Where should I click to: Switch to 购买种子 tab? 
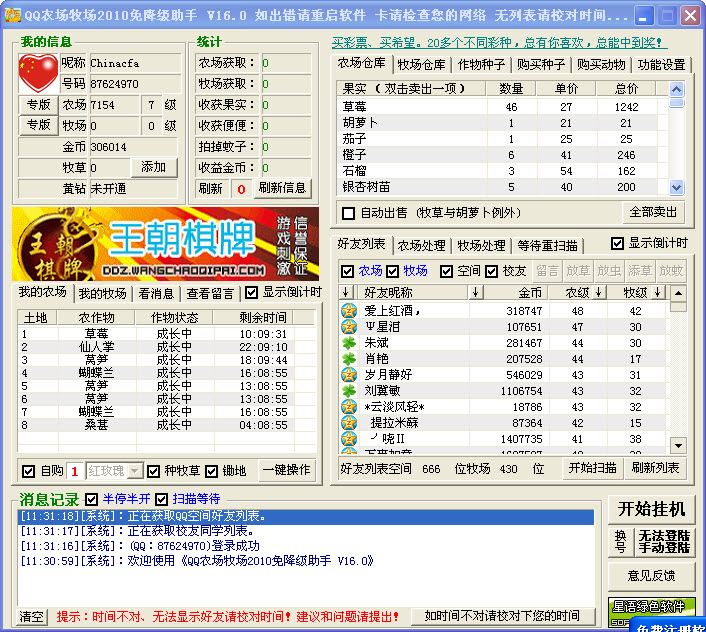(541, 65)
